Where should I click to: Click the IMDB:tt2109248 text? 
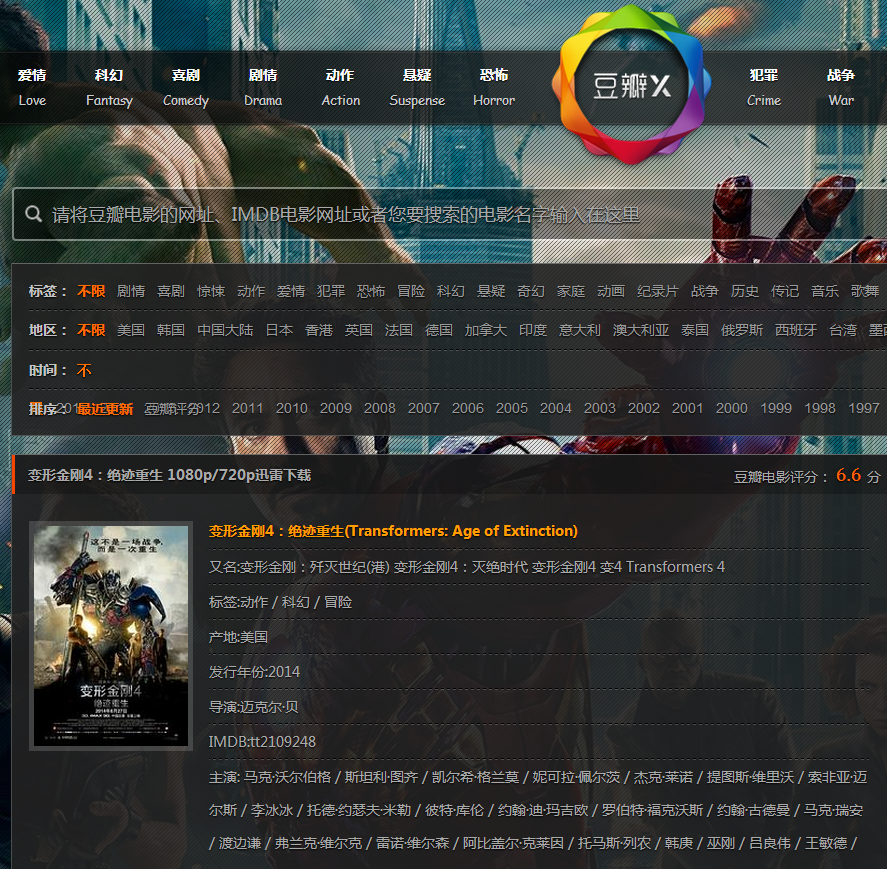point(262,742)
